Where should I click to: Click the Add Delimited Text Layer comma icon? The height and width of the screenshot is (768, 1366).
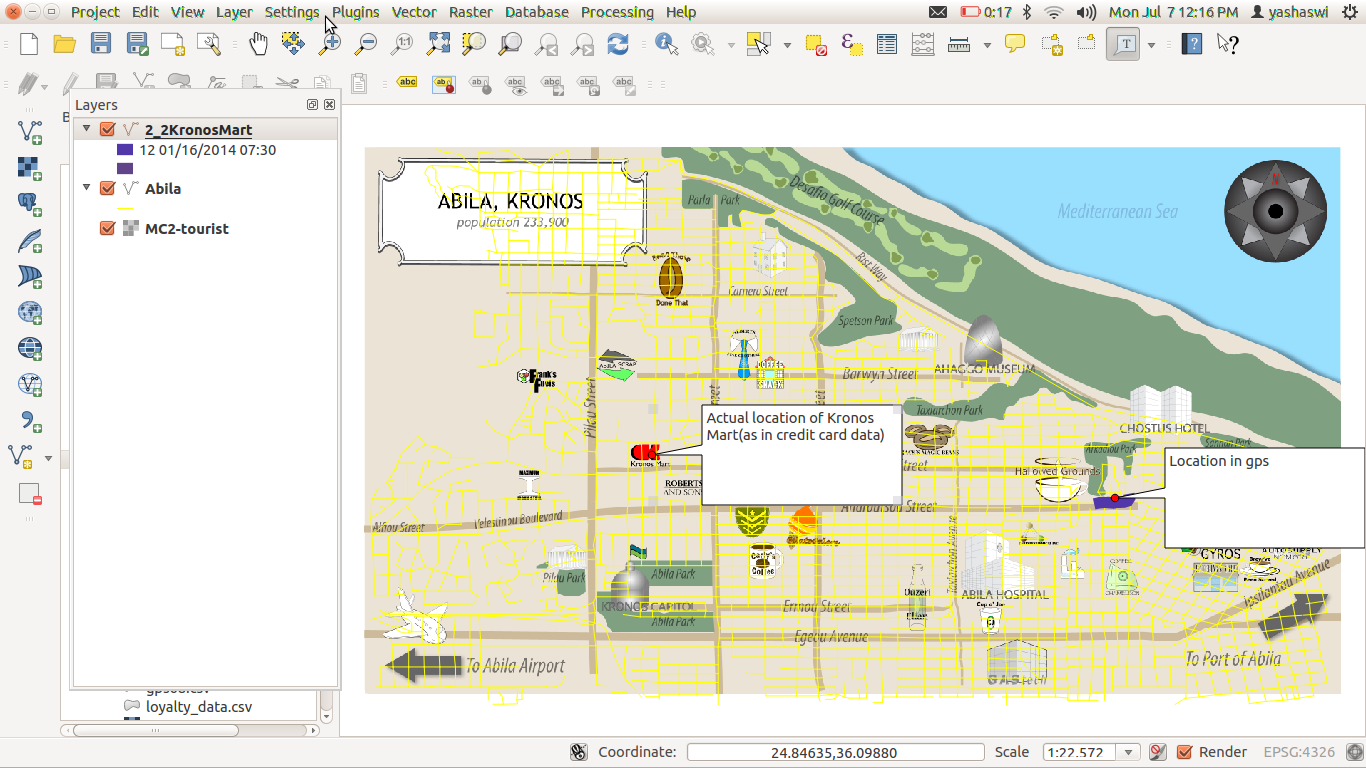point(30,420)
